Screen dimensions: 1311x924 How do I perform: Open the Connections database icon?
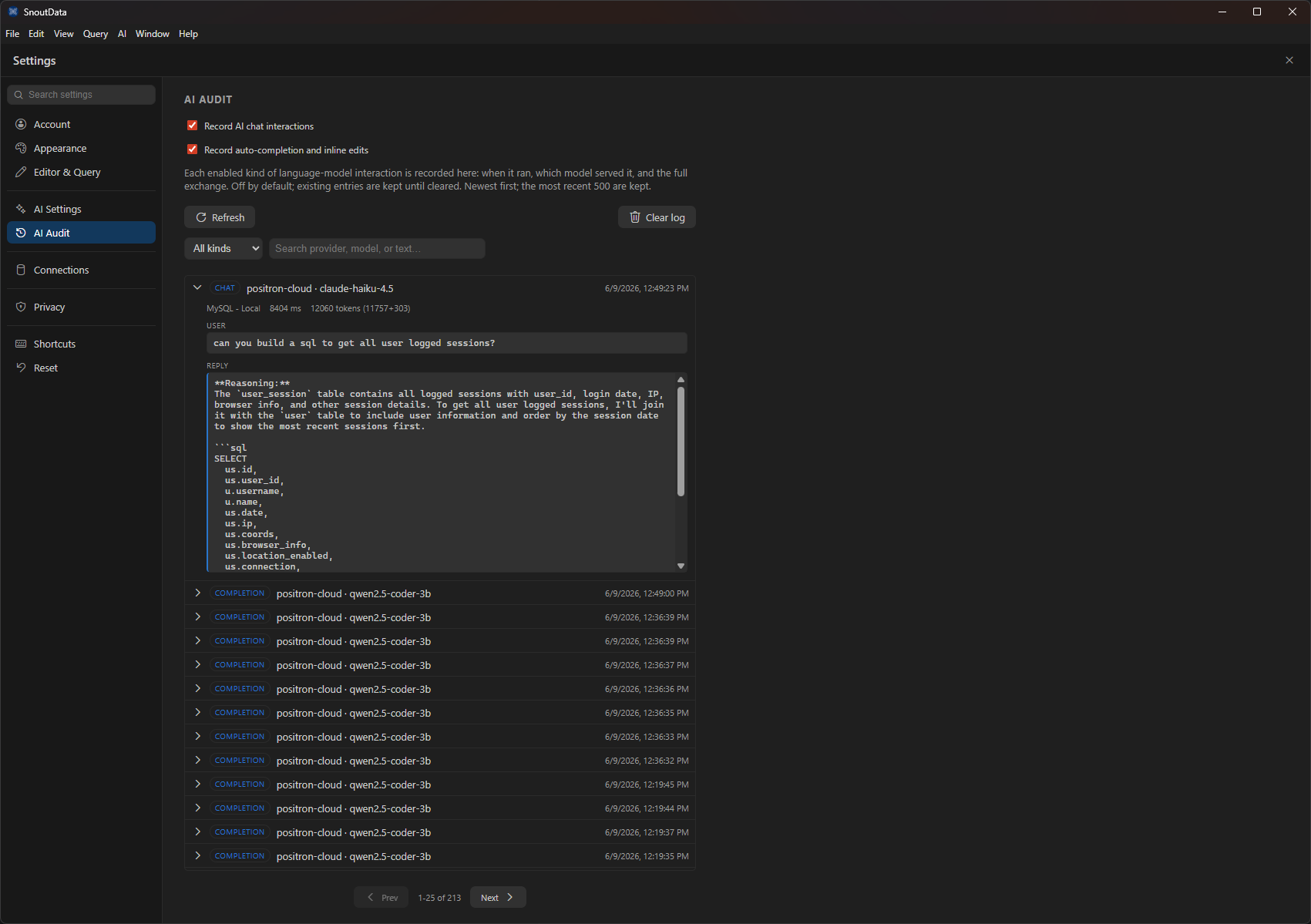click(x=21, y=270)
